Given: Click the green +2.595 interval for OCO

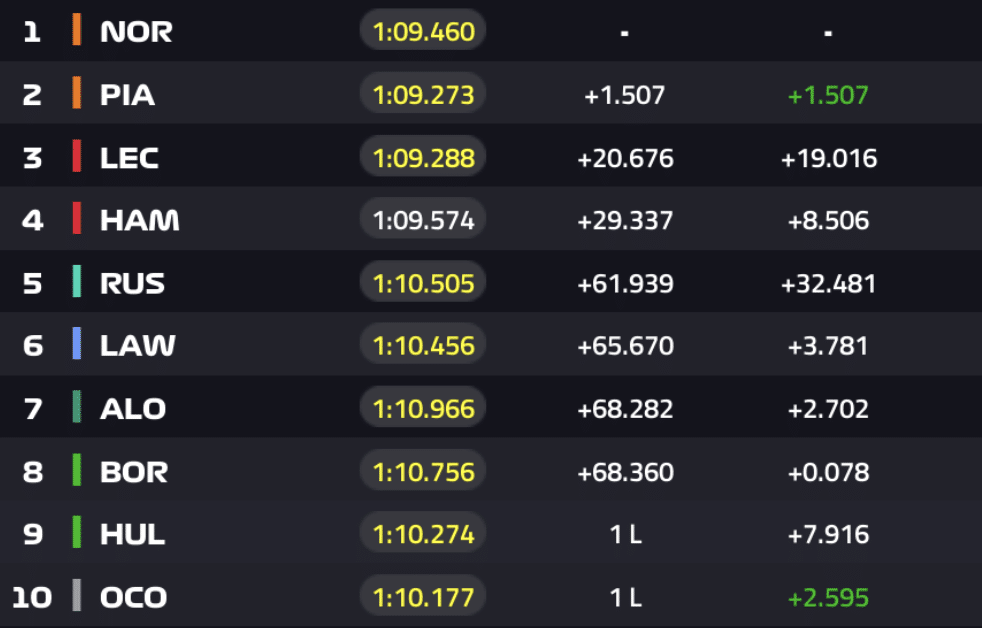Looking at the screenshot, I should pos(828,598).
